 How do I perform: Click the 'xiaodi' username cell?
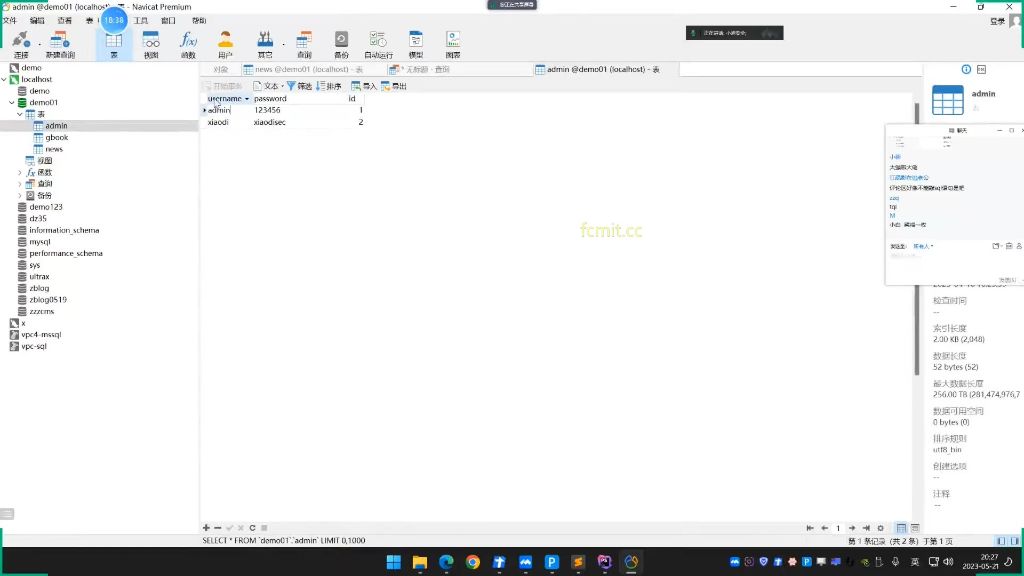pyautogui.click(x=218, y=122)
